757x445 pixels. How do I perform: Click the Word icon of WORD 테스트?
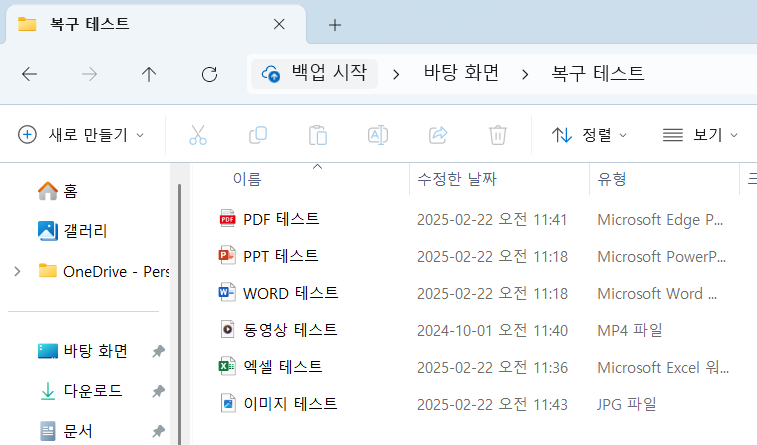point(227,293)
